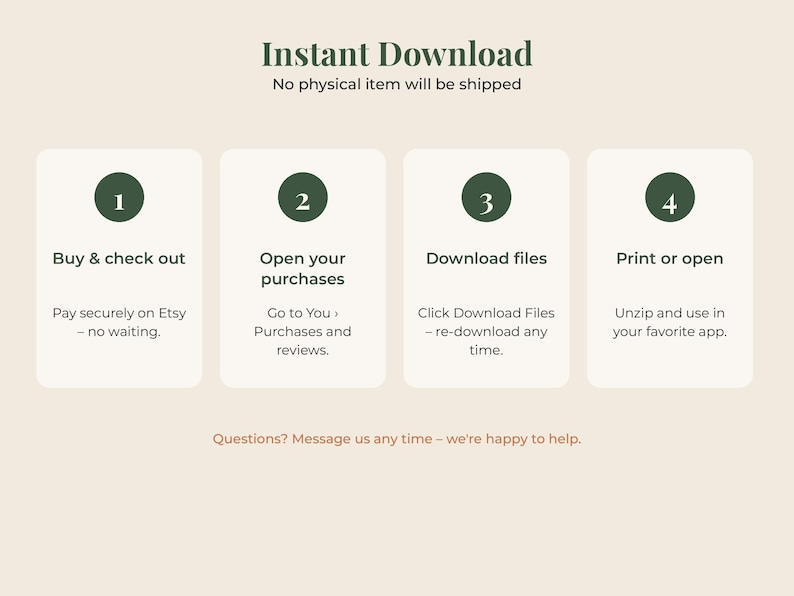
Task: Click 'Questions? Message us any time' line
Action: click(397, 439)
